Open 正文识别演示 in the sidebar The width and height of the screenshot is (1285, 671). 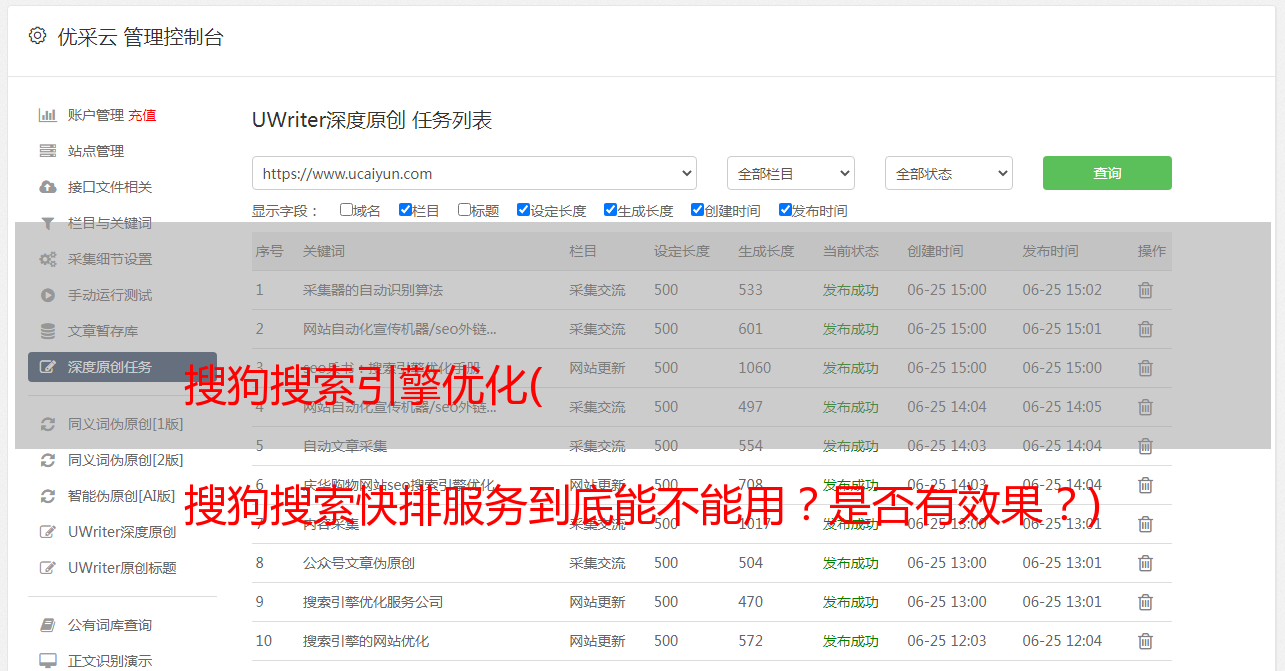pyautogui.click(x=110, y=661)
